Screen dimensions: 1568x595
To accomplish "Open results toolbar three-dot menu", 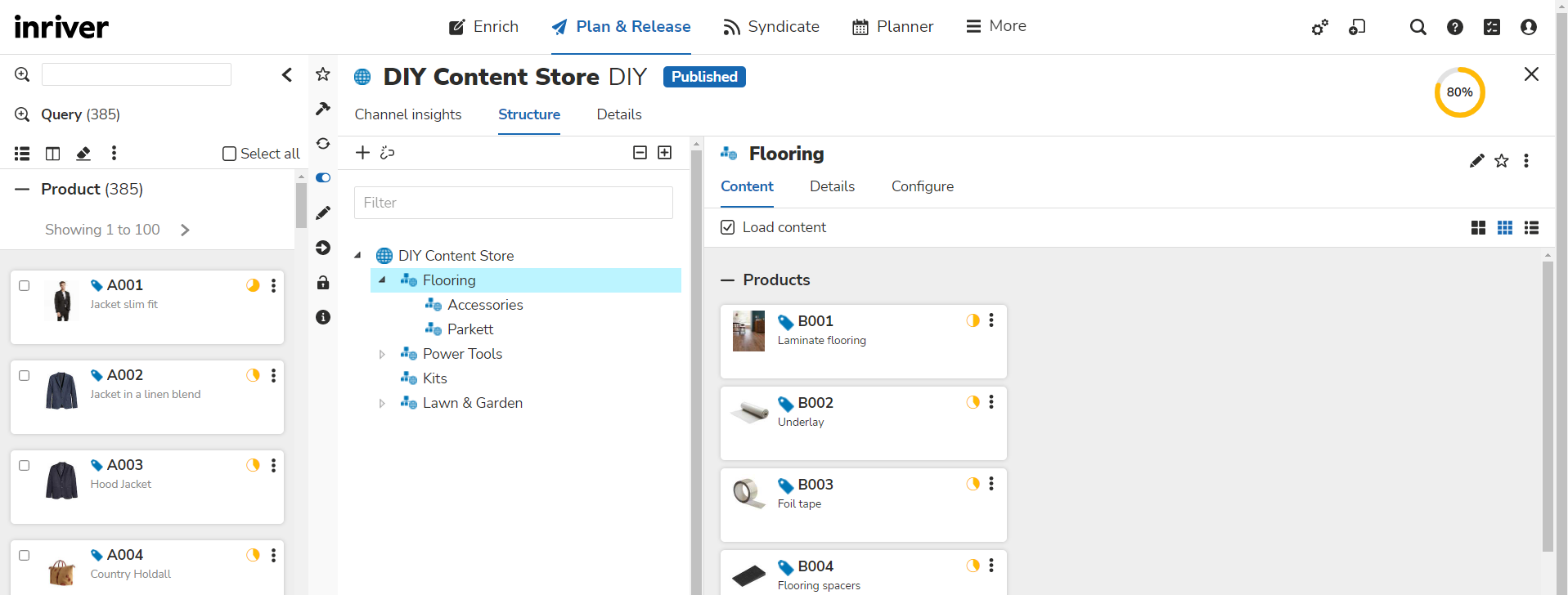I will point(114,153).
